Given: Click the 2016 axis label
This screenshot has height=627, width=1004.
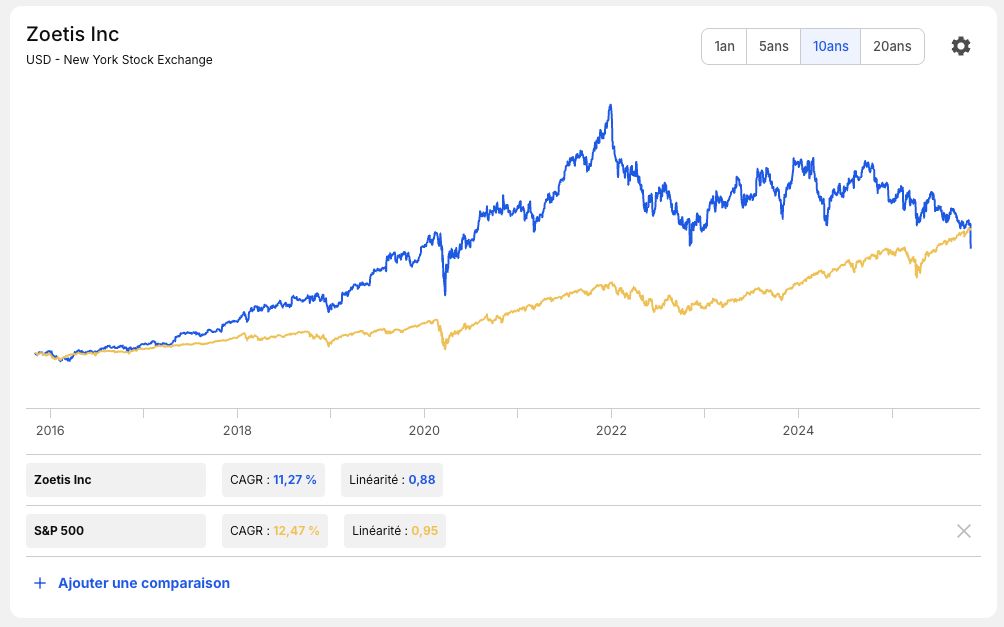Looking at the screenshot, I should (50, 430).
